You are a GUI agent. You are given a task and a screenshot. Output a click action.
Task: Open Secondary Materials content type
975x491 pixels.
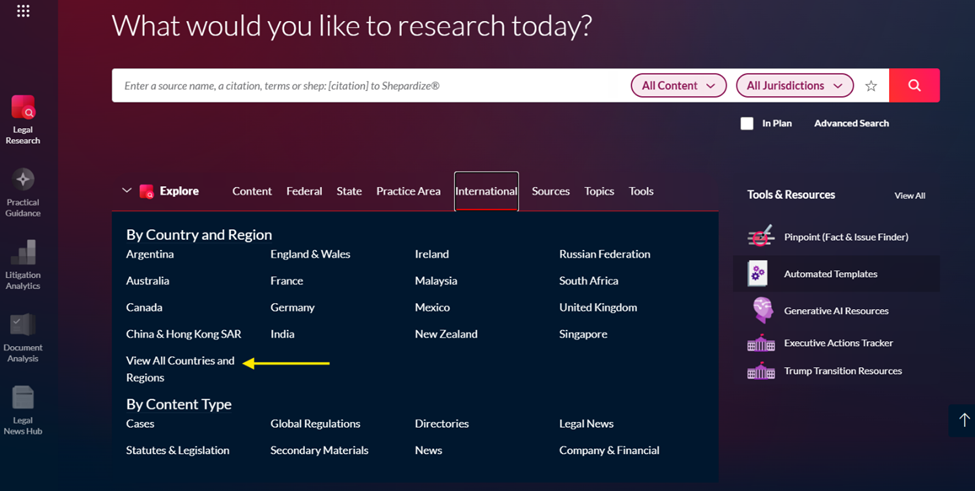click(319, 451)
